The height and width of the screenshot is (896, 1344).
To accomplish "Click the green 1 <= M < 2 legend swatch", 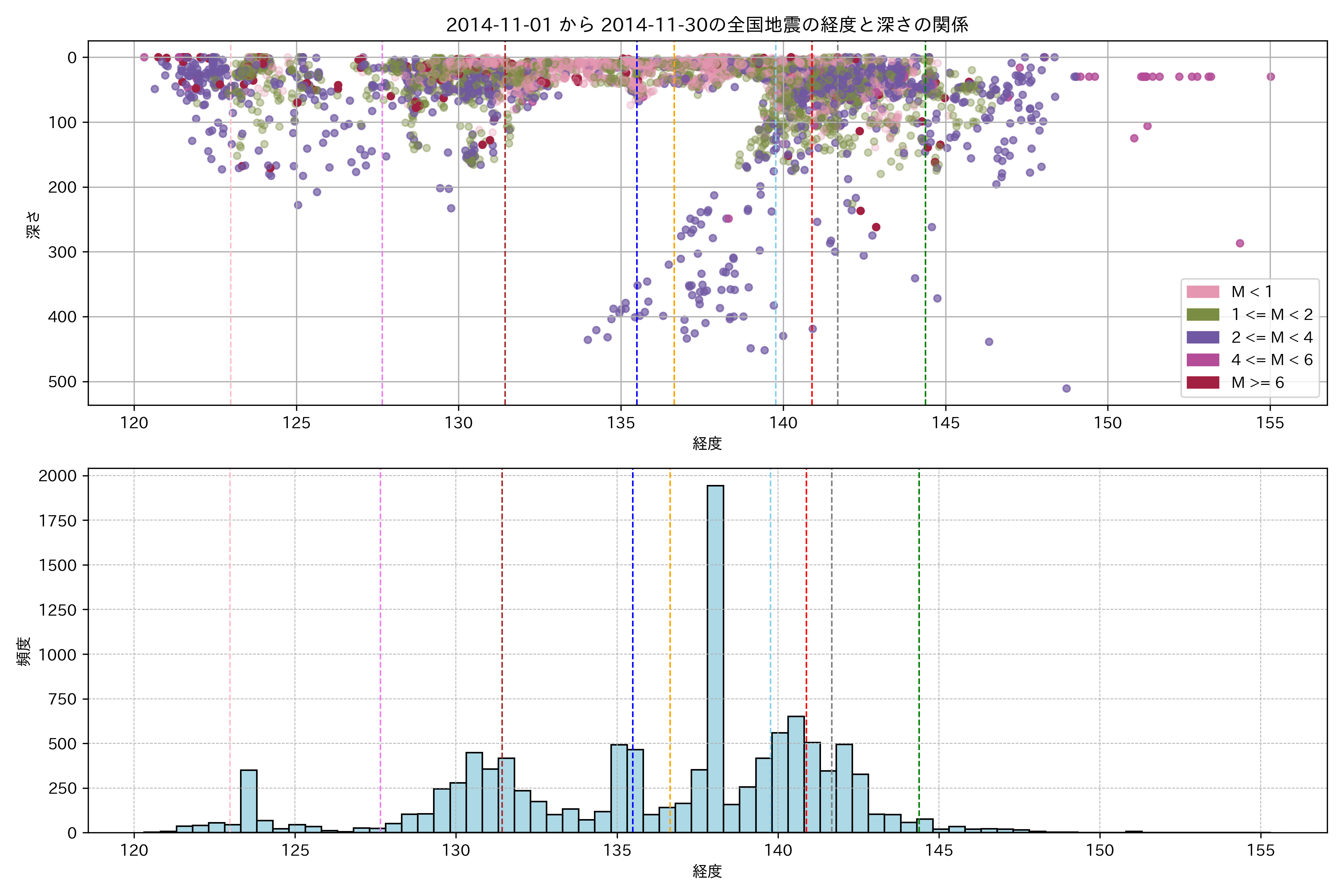I will (x=1202, y=315).
